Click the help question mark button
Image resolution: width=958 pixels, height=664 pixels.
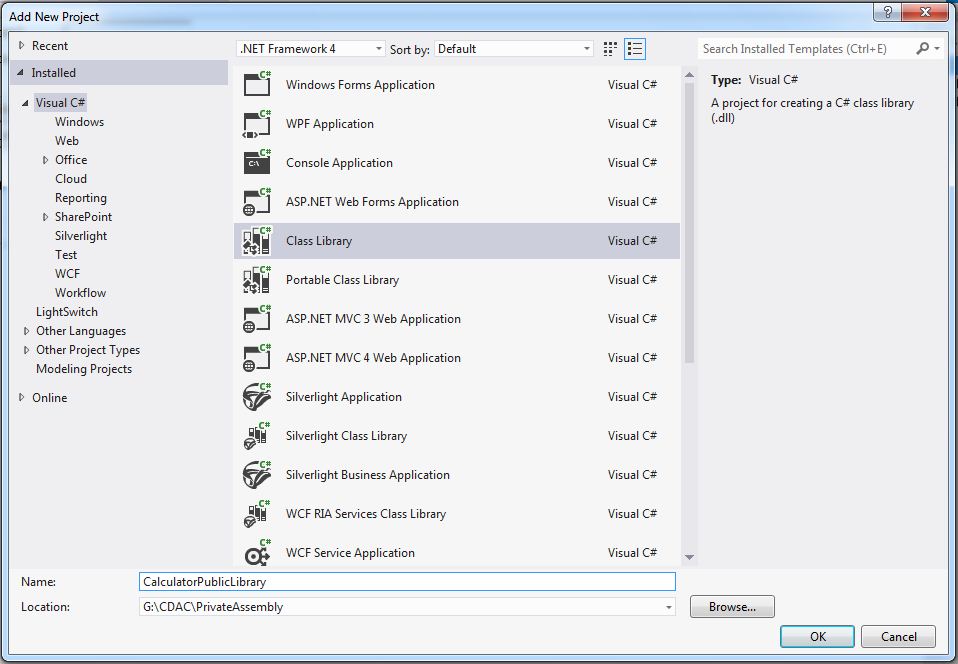click(x=888, y=12)
